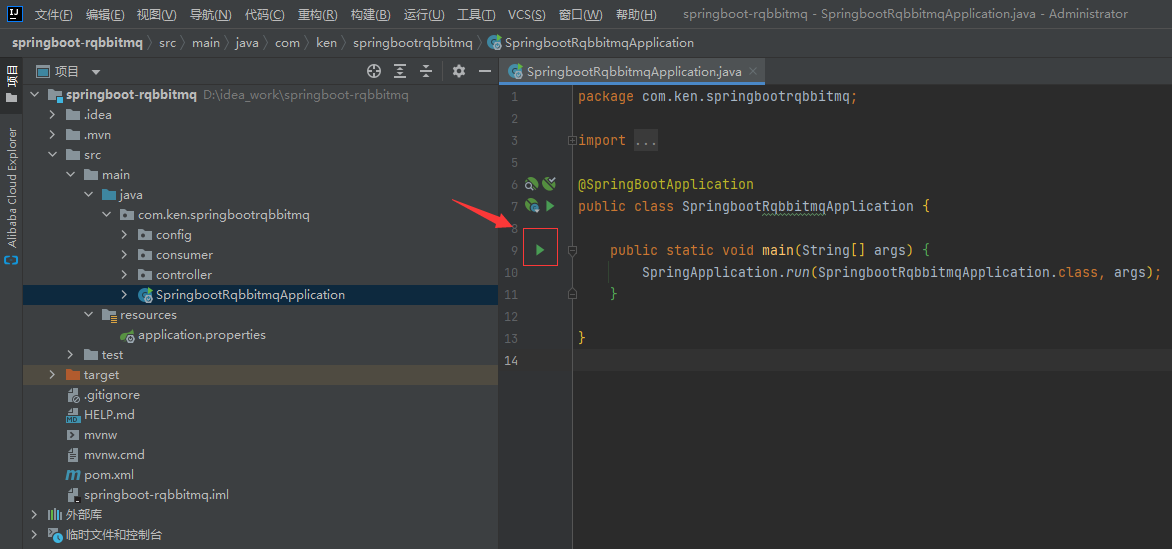The width and height of the screenshot is (1172, 549).
Task: Open the 重构(R) menu
Action: pyautogui.click(x=318, y=14)
